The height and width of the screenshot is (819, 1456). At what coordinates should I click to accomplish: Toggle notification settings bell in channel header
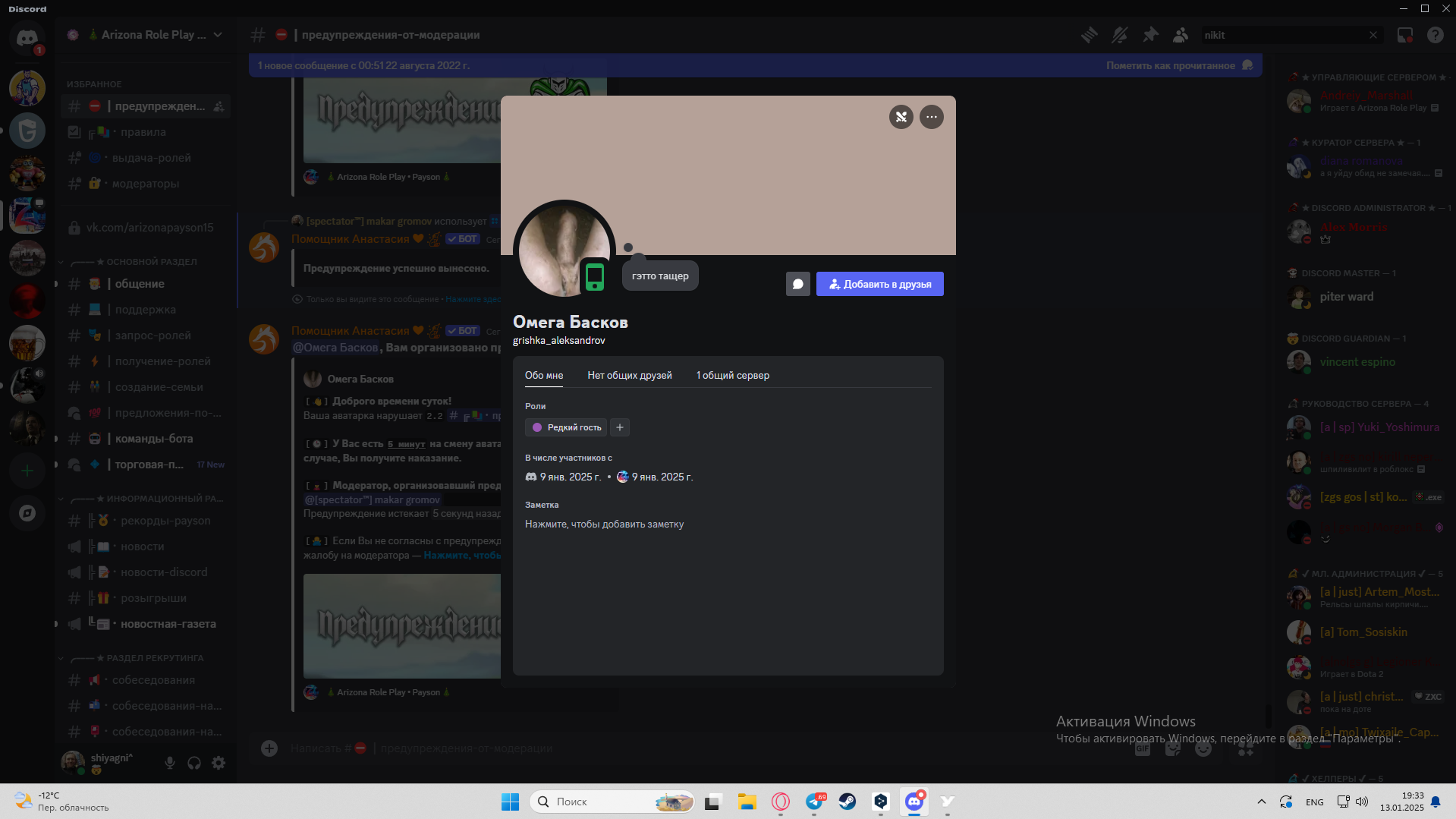1120,35
